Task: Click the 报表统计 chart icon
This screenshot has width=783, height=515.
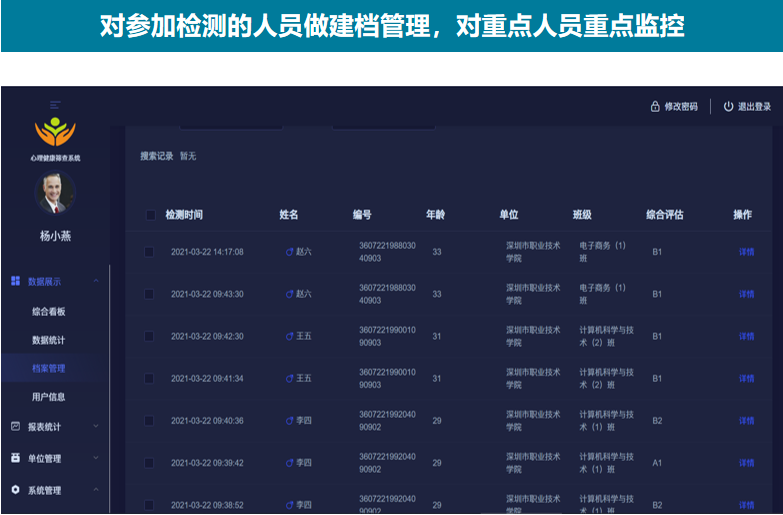Action: (16, 426)
